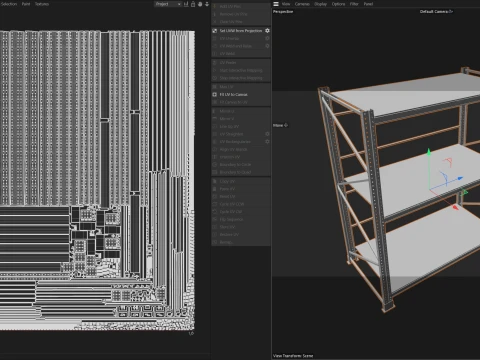Open the Display menu
480x360 pixels.
tap(320, 4)
